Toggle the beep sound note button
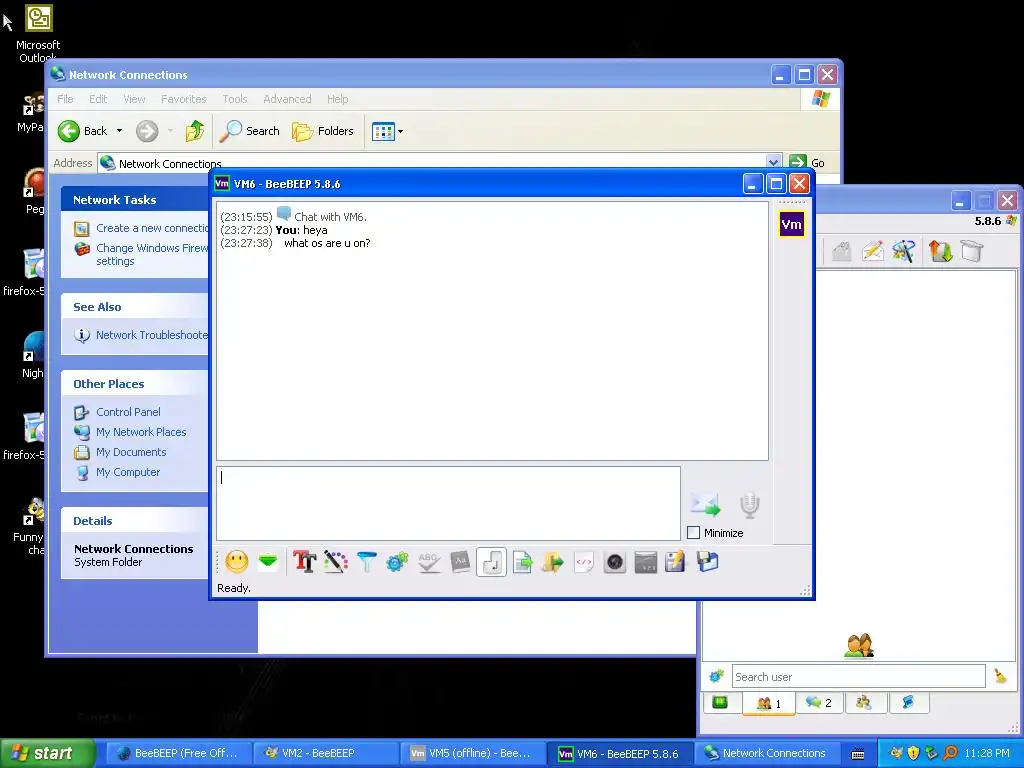The width and height of the screenshot is (1024, 768). (492, 562)
